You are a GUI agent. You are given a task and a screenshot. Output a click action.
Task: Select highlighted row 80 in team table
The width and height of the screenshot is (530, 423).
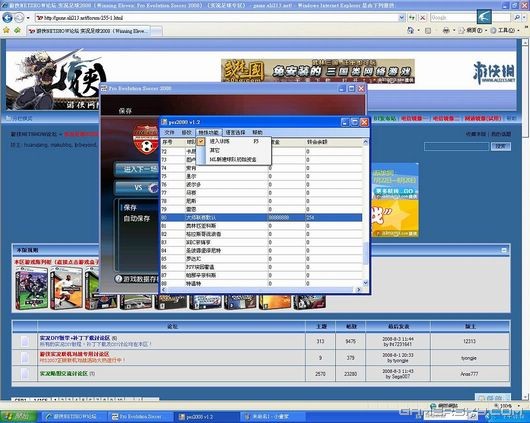(261, 217)
